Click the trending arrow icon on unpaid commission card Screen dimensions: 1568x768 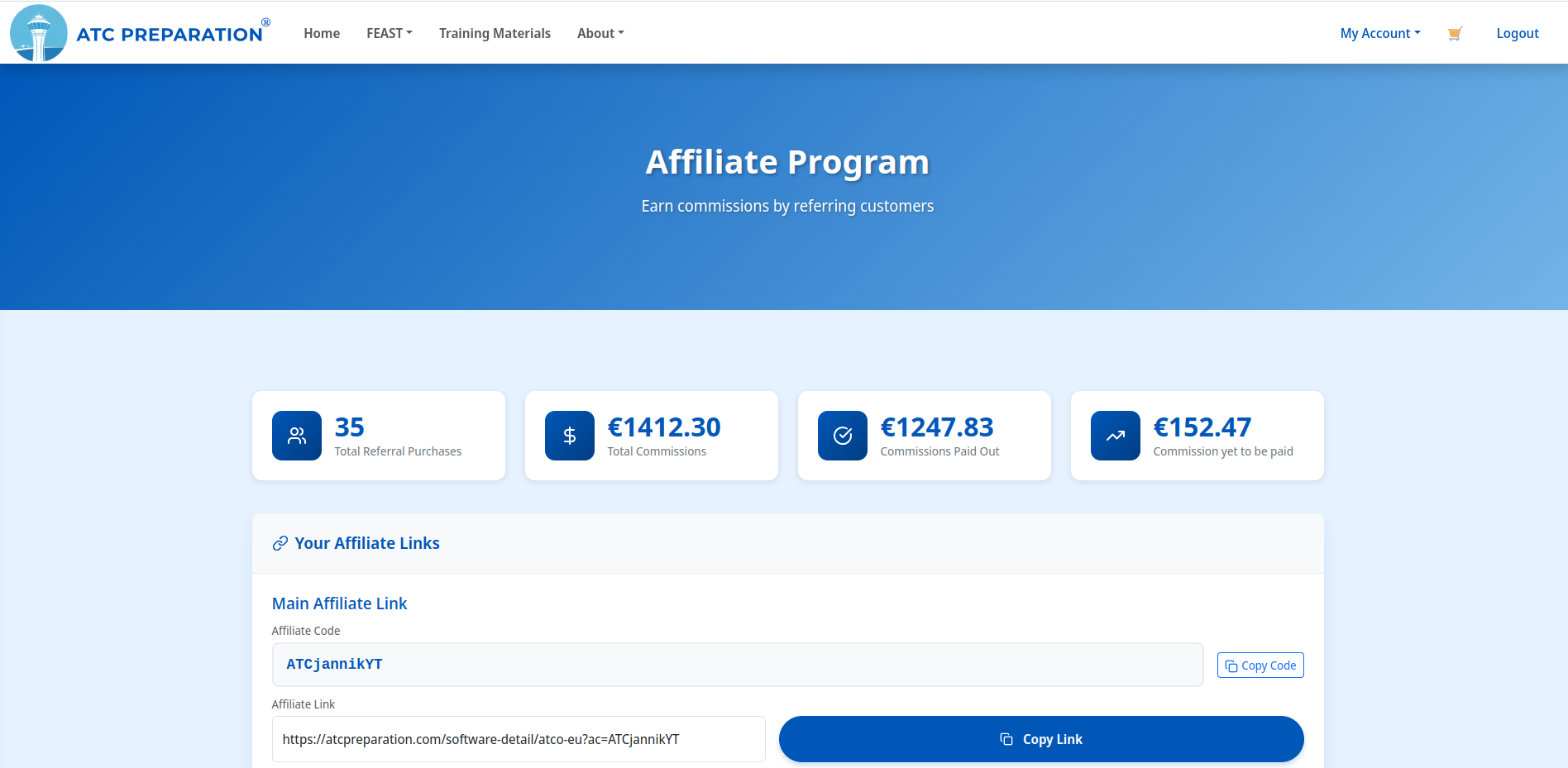pos(1115,435)
